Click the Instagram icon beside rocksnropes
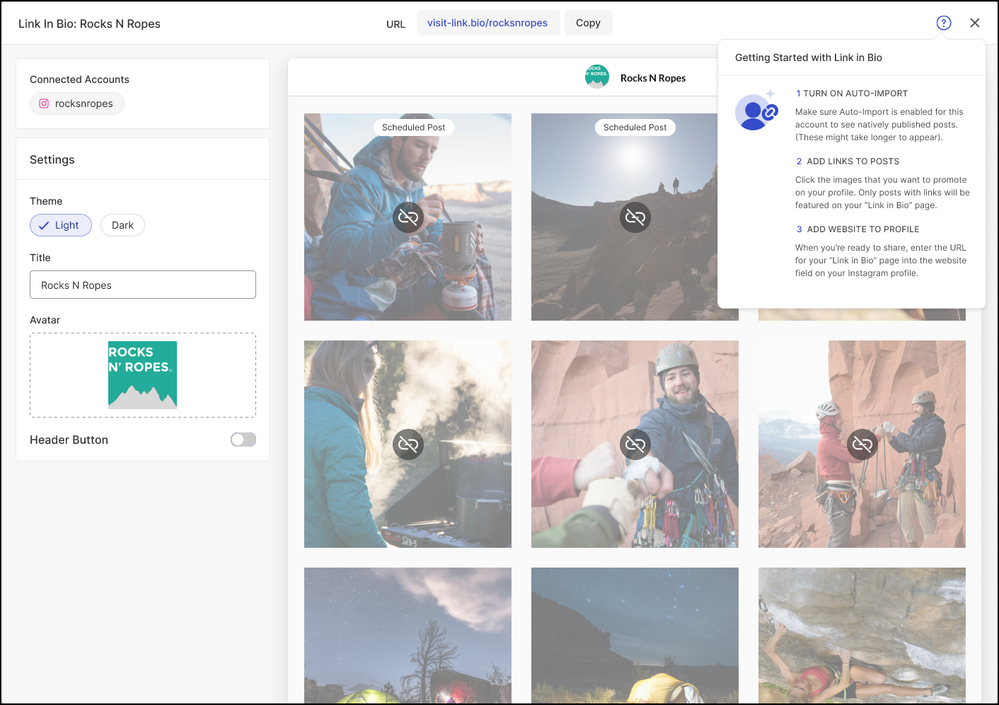 pyautogui.click(x=44, y=103)
